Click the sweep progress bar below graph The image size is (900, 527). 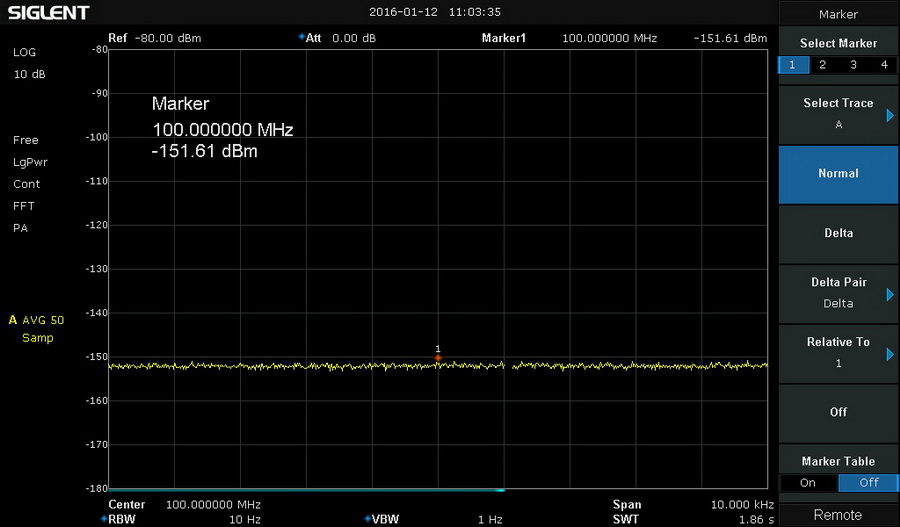[x=305, y=490]
